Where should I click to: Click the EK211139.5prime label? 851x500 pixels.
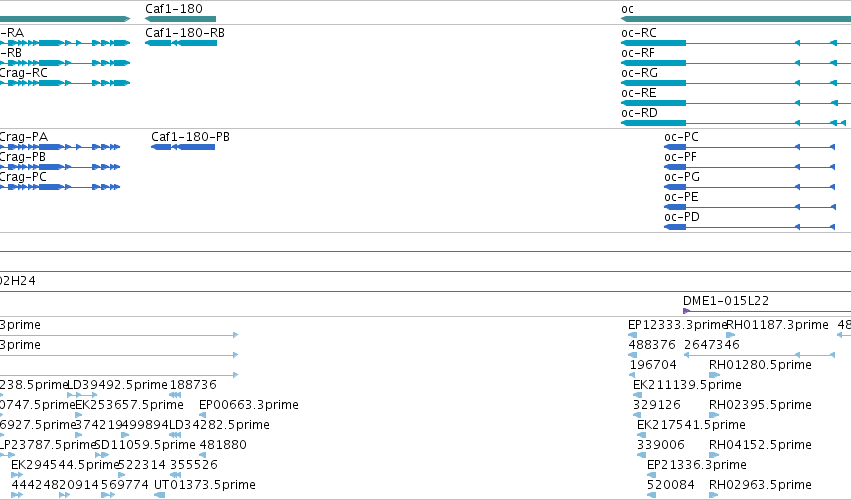pyautogui.click(x=687, y=385)
